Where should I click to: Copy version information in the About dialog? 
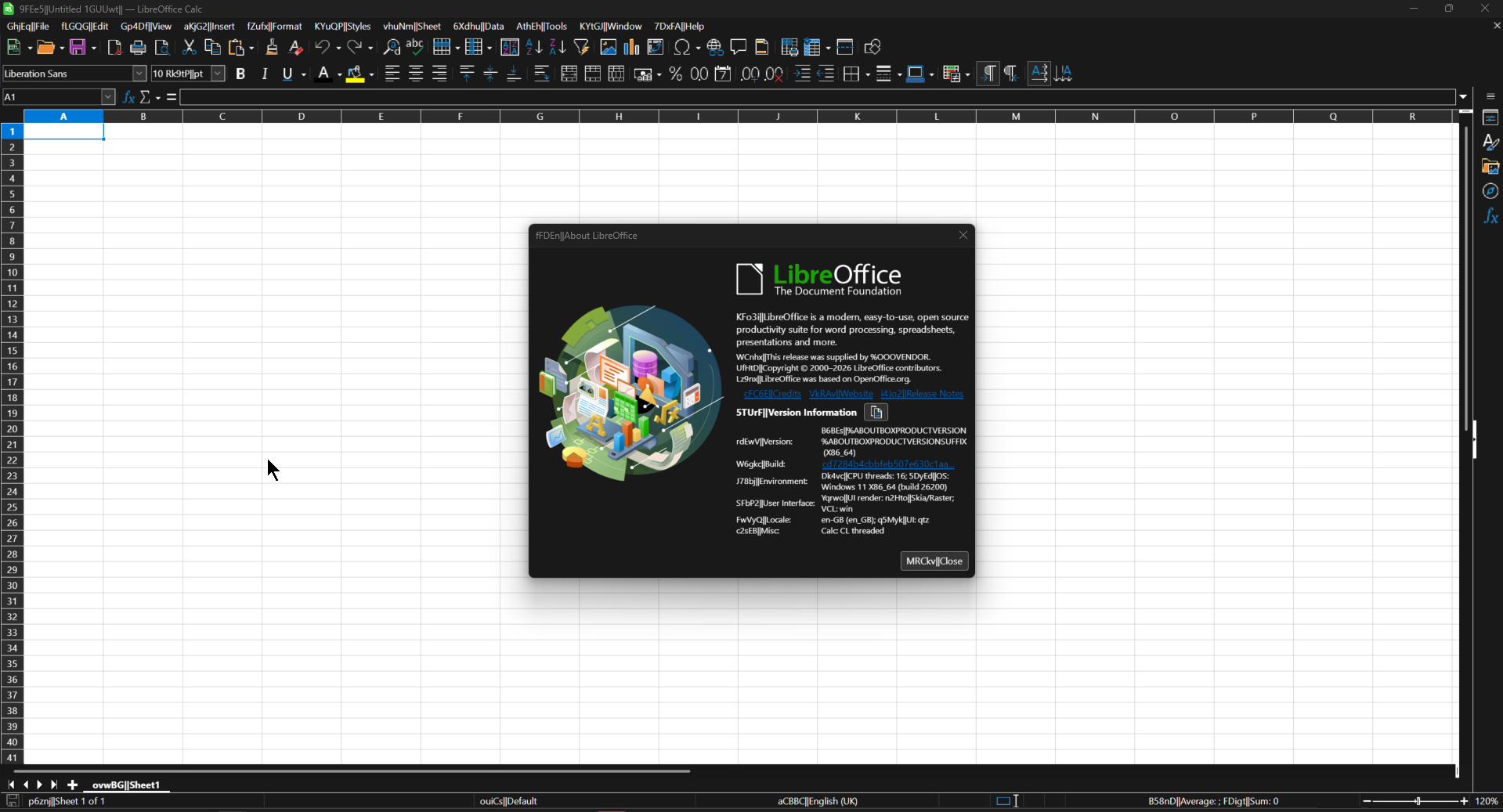[876, 413]
